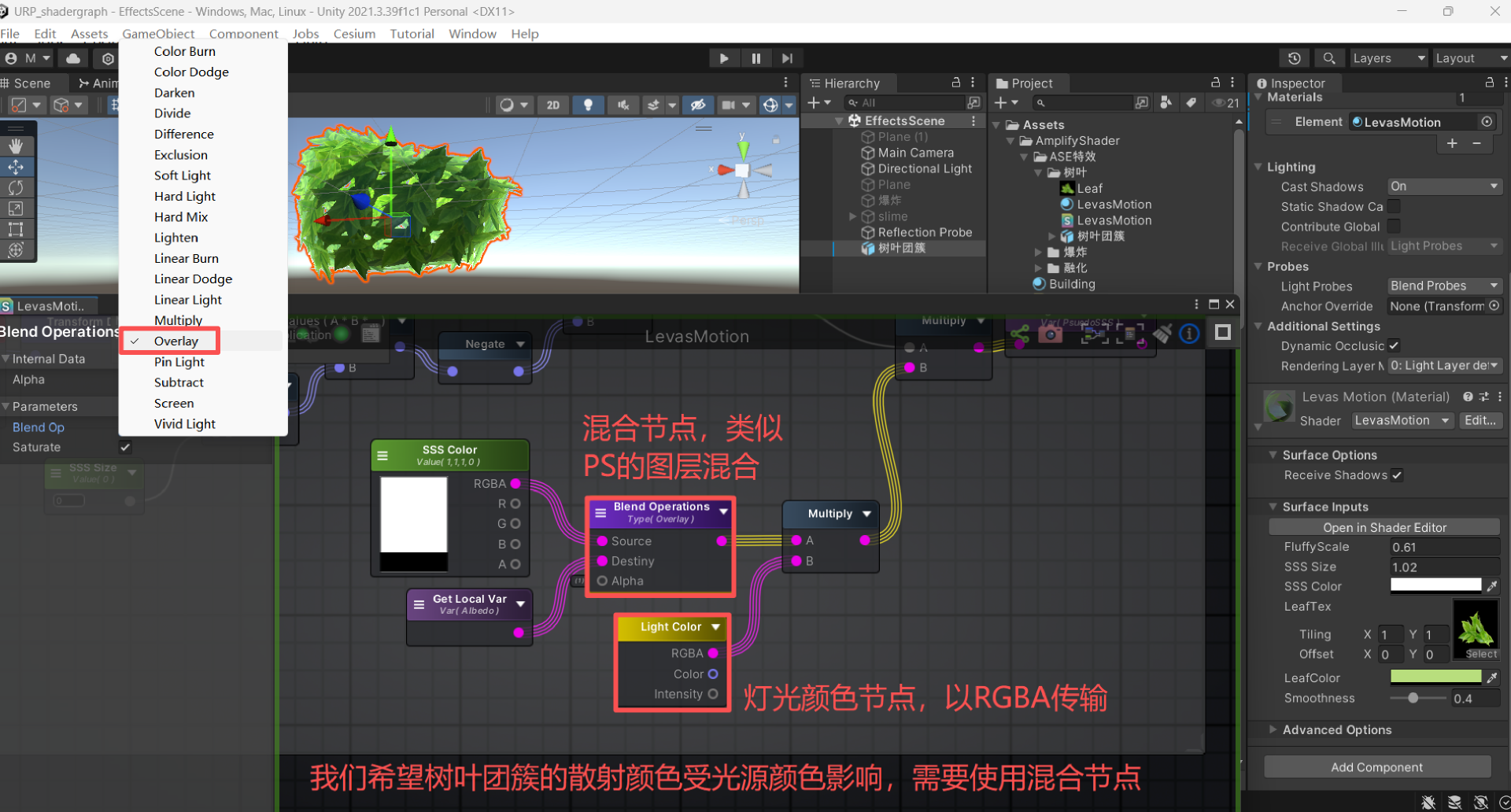Click Project search by type icon
1511x812 pixels.
pyautogui.click(x=1166, y=103)
